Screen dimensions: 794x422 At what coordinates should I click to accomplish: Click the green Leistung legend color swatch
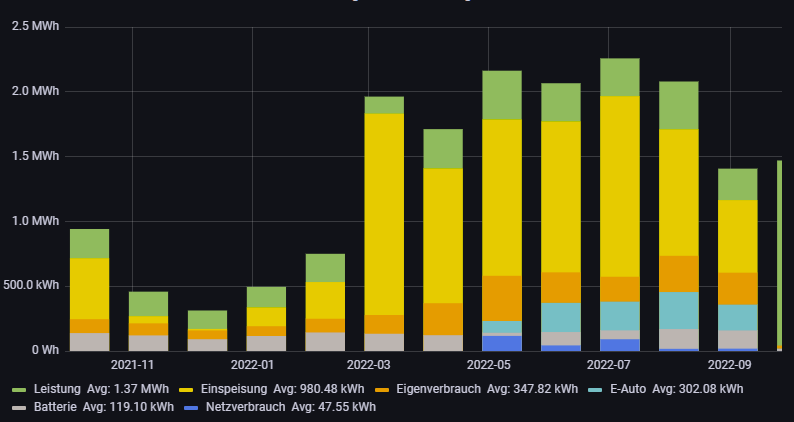pyautogui.click(x=18, y=388)
